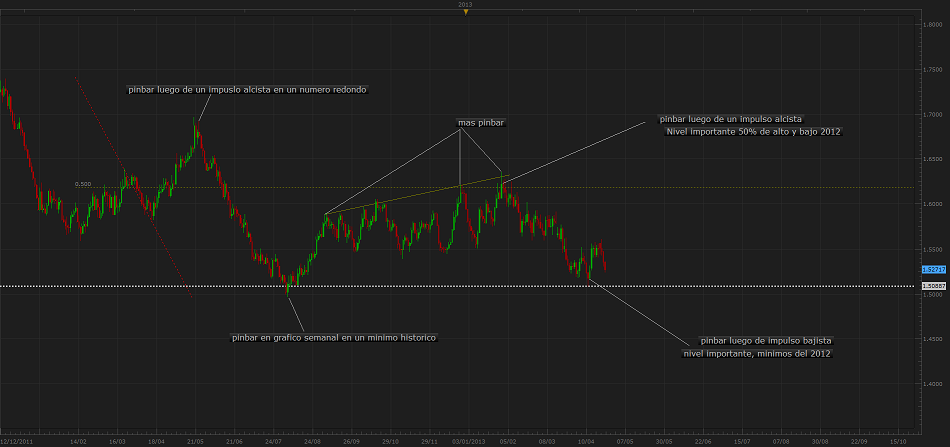Viewport: 950px width, 447px height.
Task: Select the 2013 year label at top
Action: click(465, 4)
